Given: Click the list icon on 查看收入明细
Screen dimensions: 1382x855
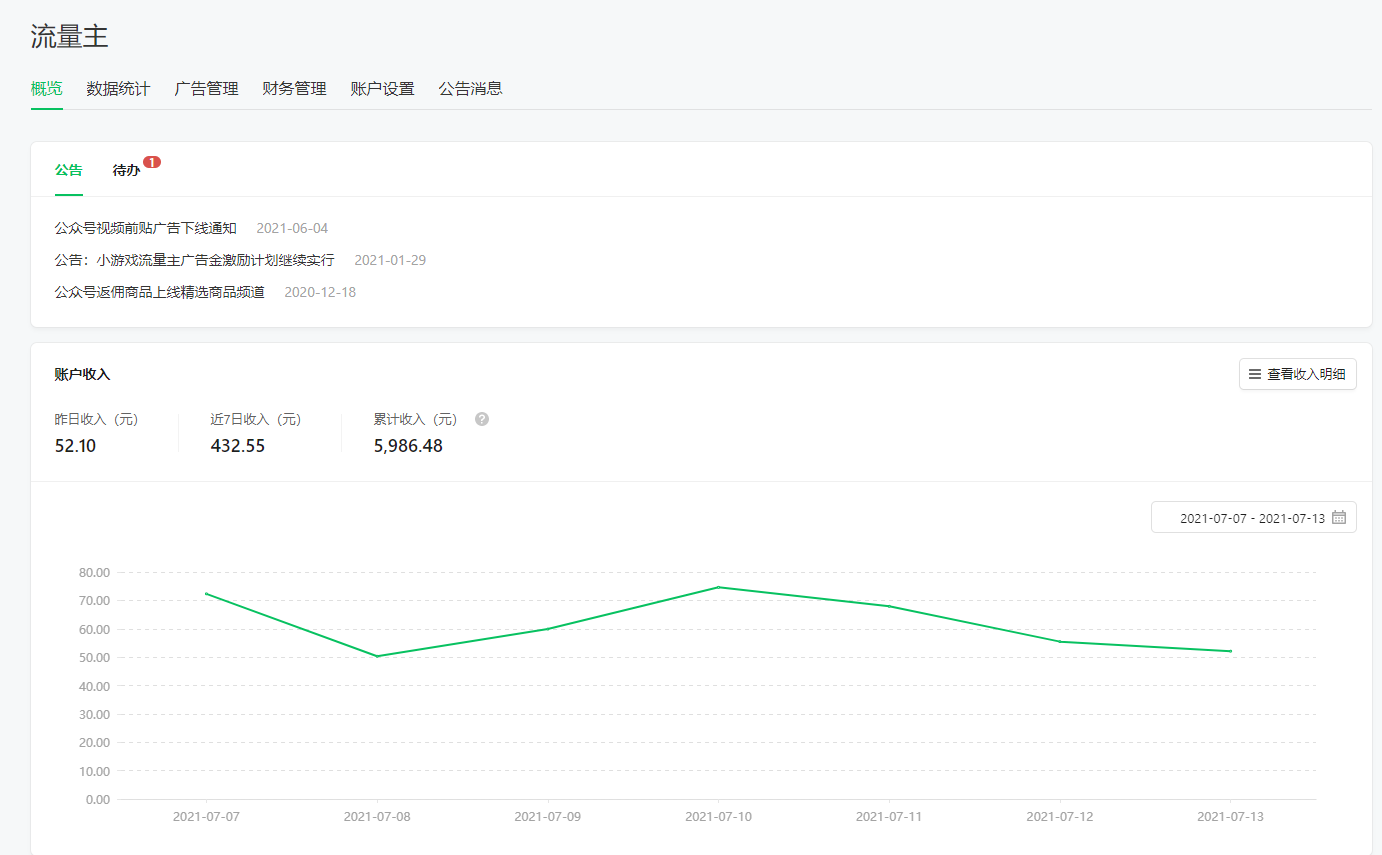Looking at the screenshot, I should tap(1255, 375).
